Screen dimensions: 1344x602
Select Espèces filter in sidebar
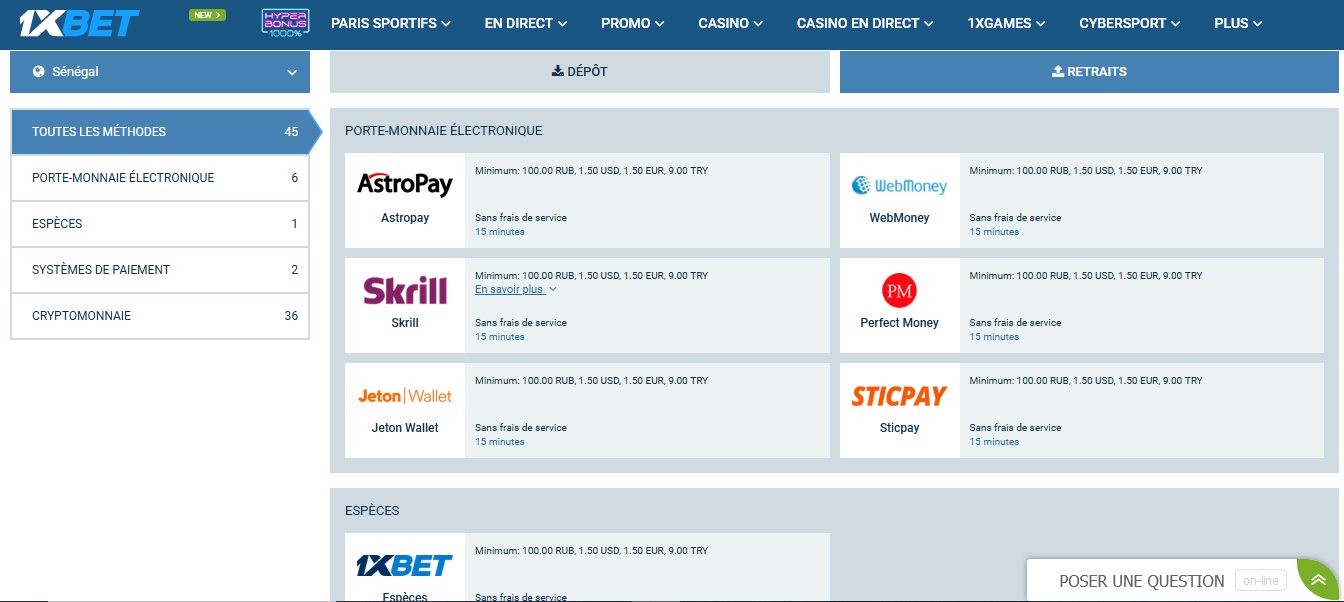click(x=160, y=224)
